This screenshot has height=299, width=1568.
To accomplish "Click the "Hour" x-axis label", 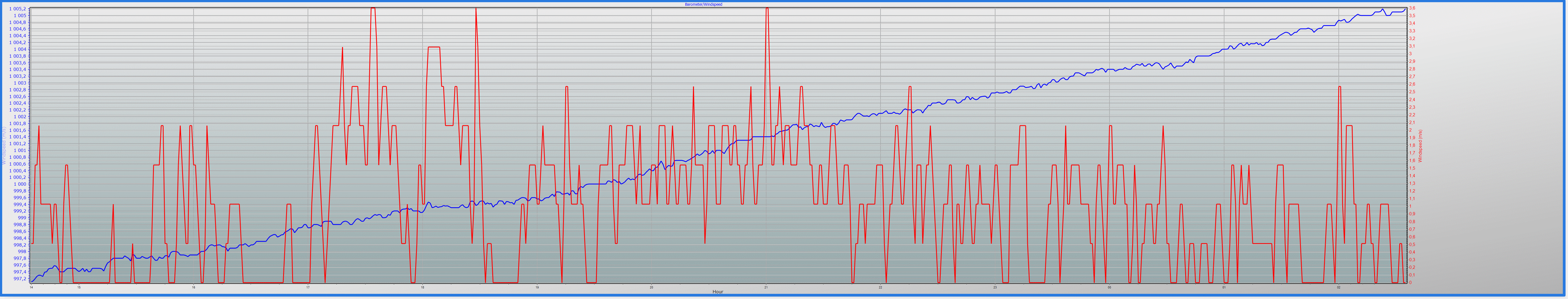I will coord(718,292).
